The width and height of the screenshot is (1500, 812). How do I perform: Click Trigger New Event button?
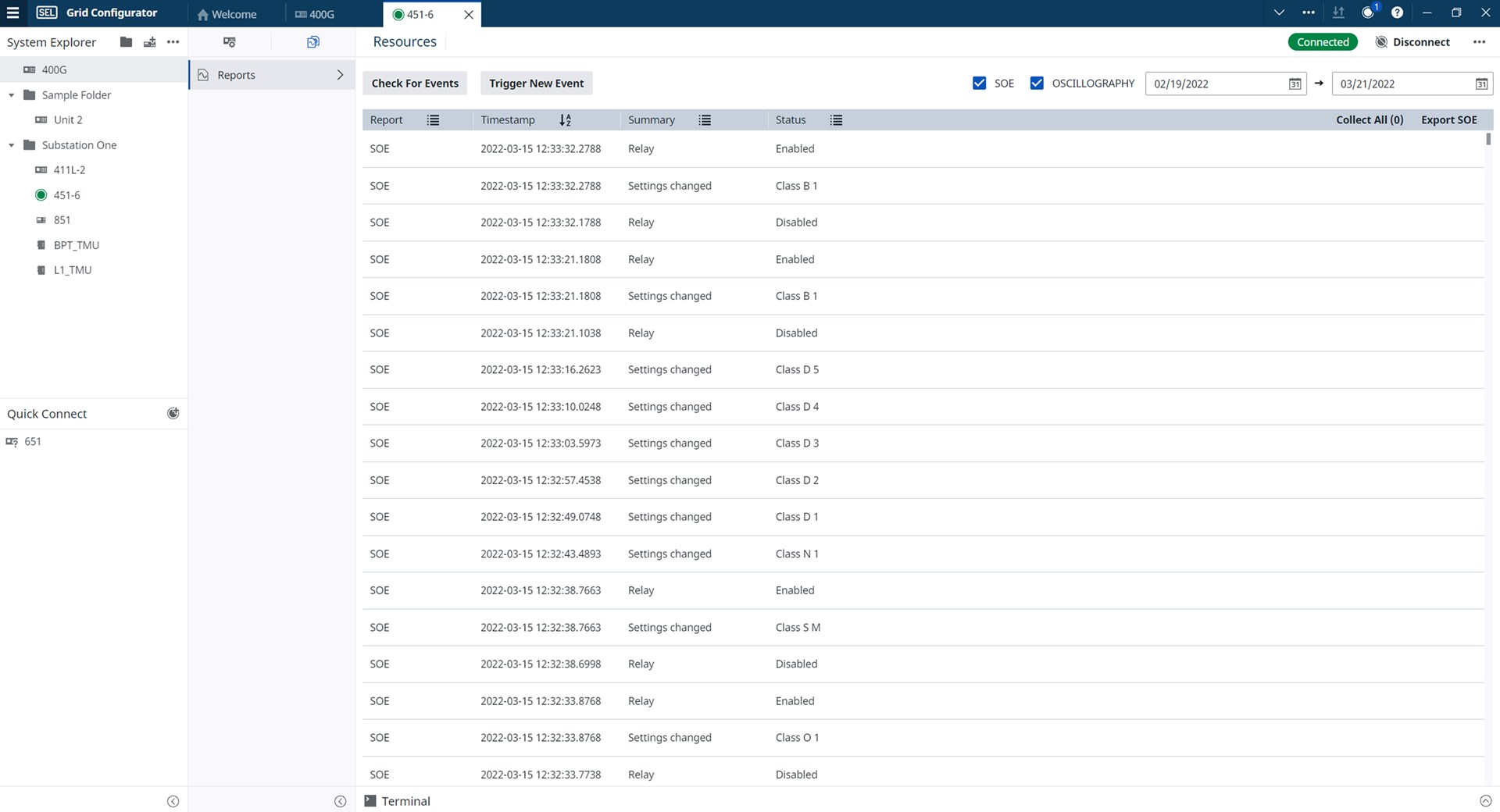[x=537, y=84]
